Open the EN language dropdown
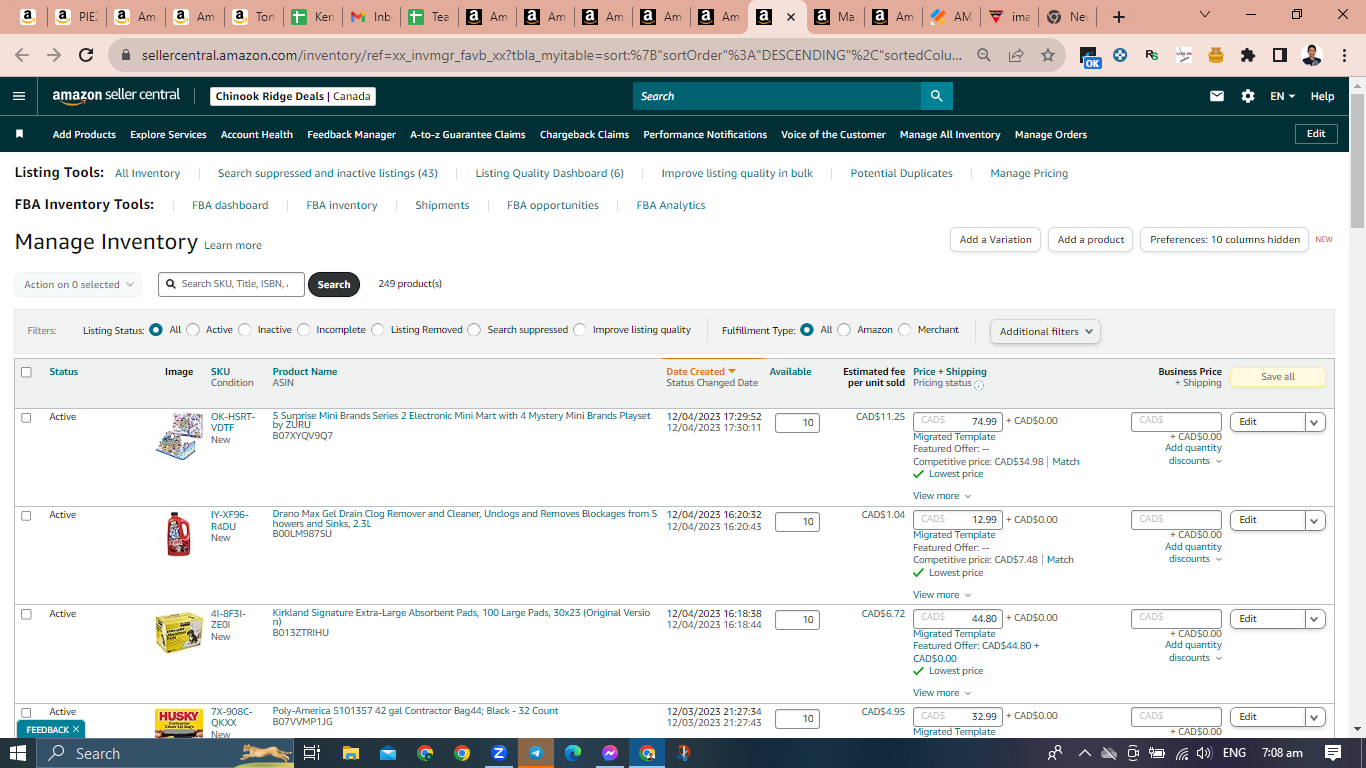The image size is (1366, 768). coord(1282,96)
